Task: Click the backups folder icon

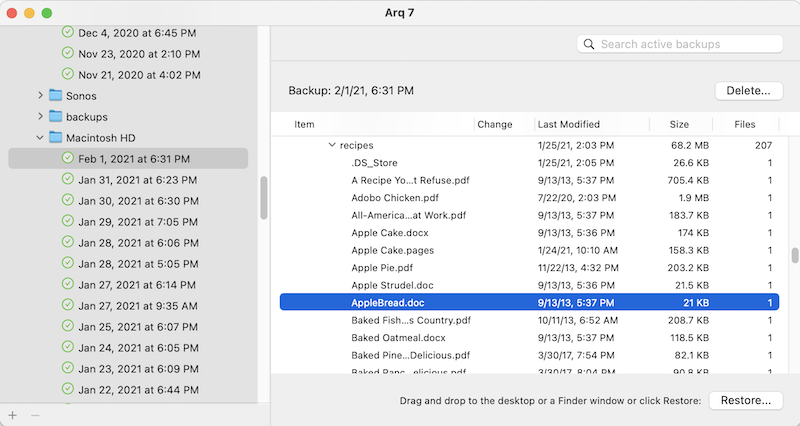Action: [56, 117]
